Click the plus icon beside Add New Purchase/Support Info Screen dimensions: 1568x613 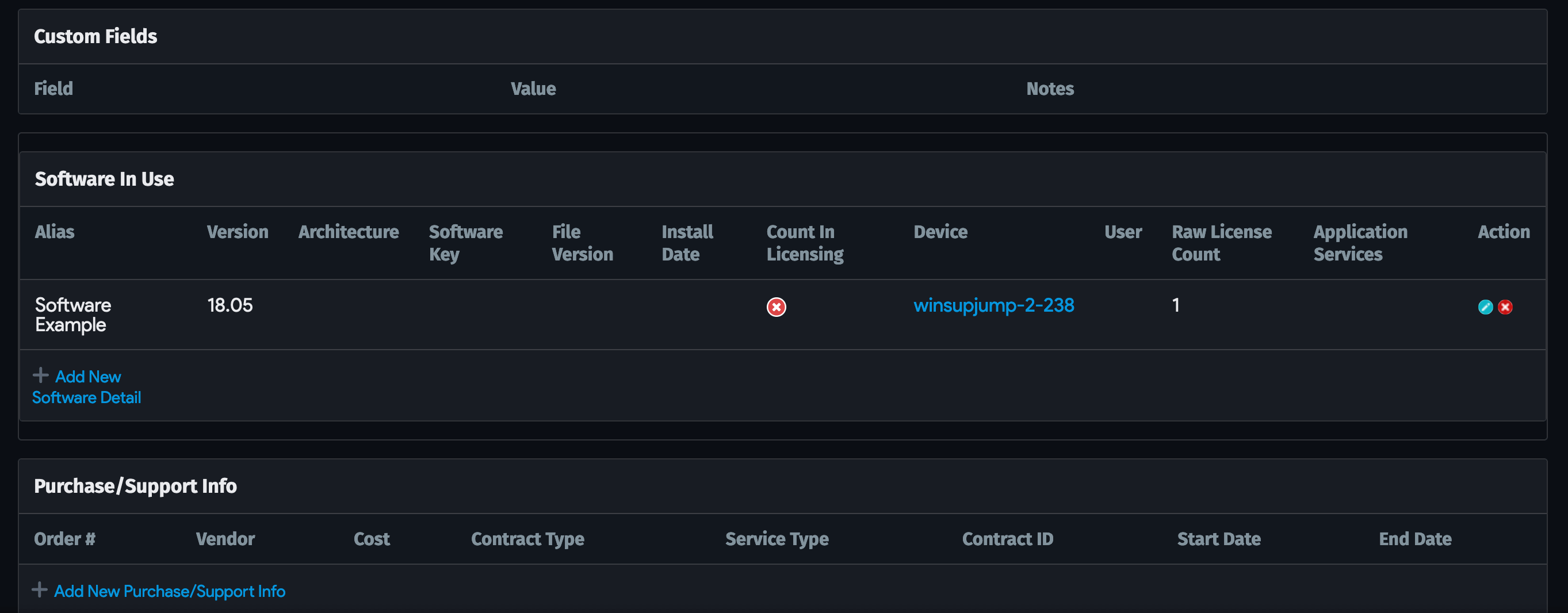[x=40, y=589]
